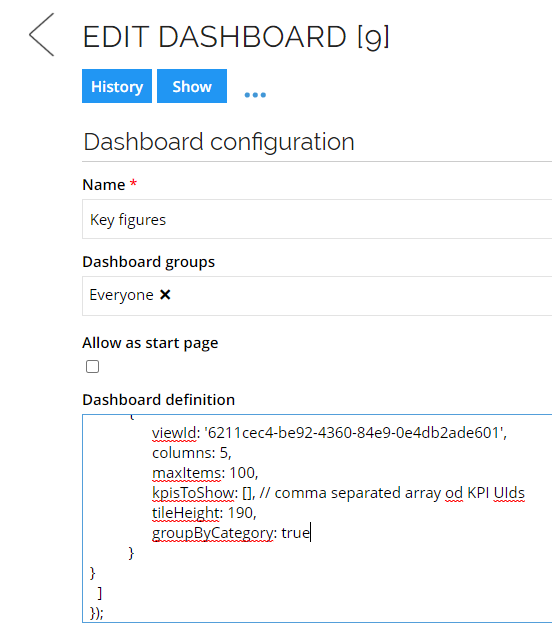Open the three-dots more actions menu
Image resolution: width=552 pixels, height=625 pixels.
tap(255, 95)
